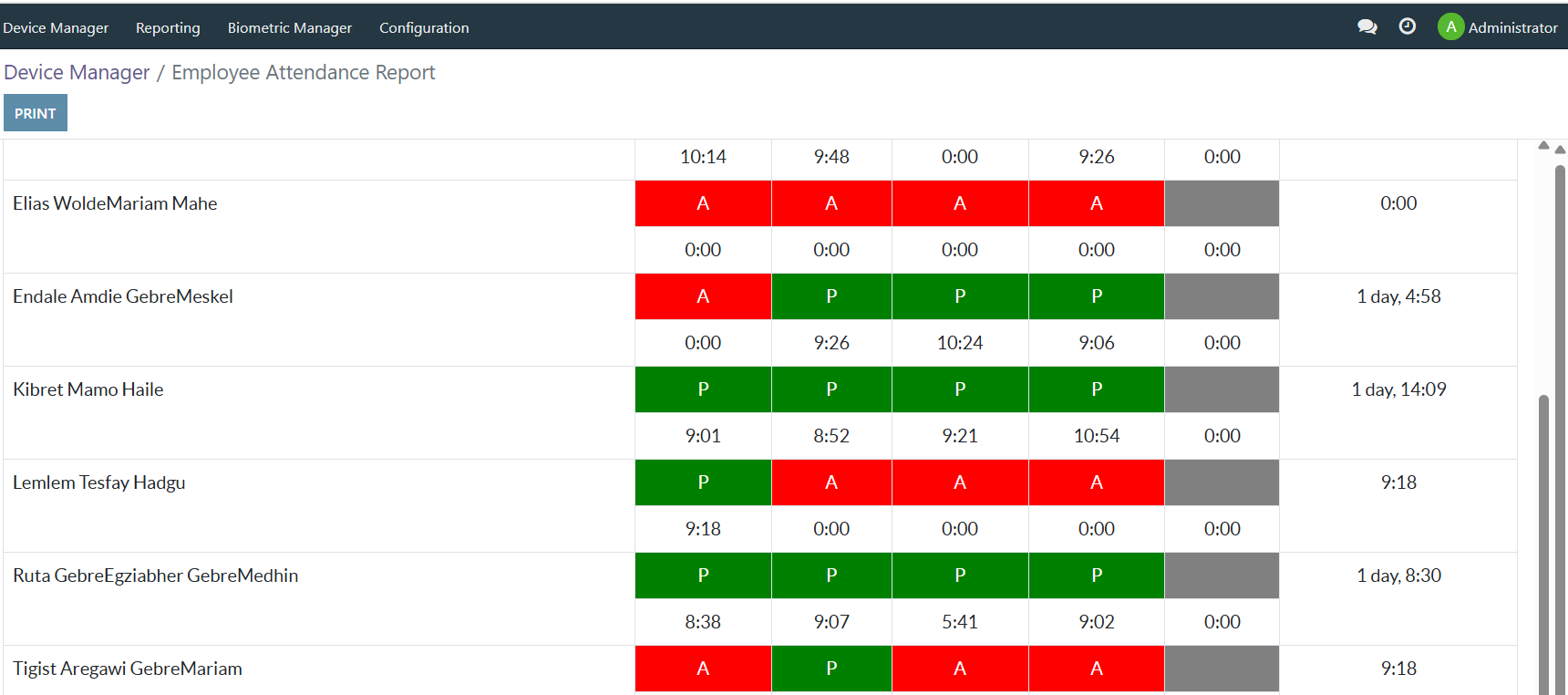Click the 9:48 time cell
1568x695 pixels.
(831, 157)
